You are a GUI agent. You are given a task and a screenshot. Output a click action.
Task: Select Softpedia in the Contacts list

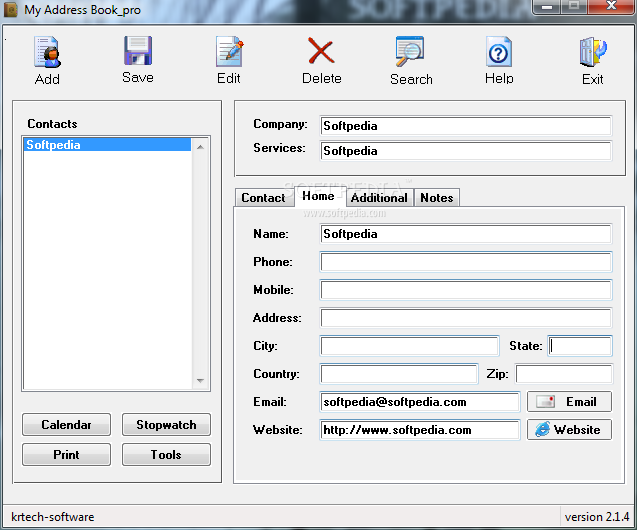[107, 145]
